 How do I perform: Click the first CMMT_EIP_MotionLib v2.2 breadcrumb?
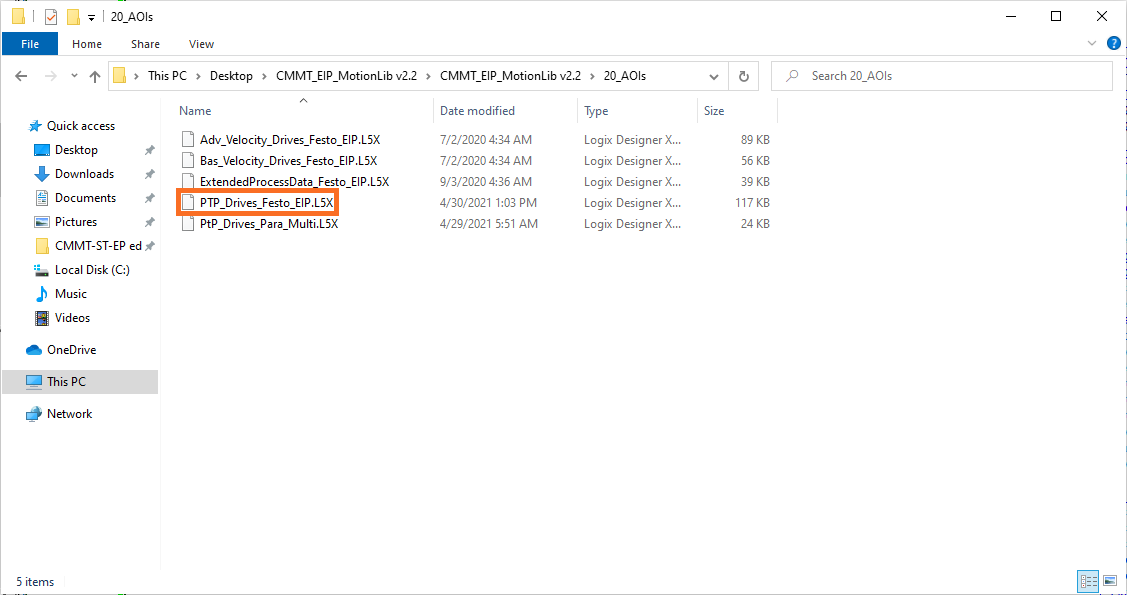point(346,75)
